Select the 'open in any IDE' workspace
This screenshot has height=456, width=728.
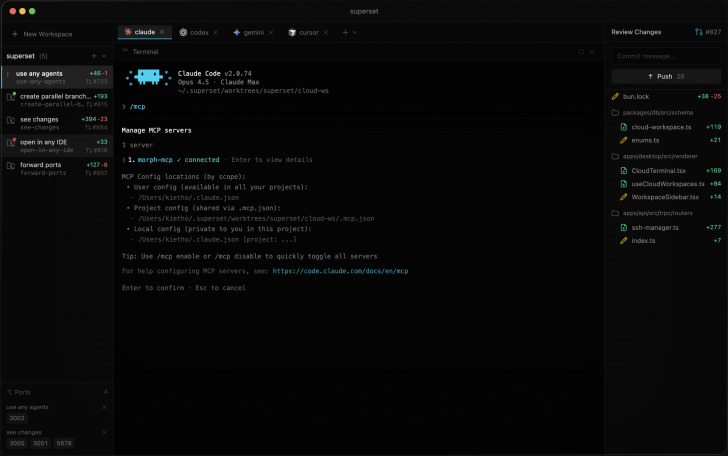click(58, 146)
